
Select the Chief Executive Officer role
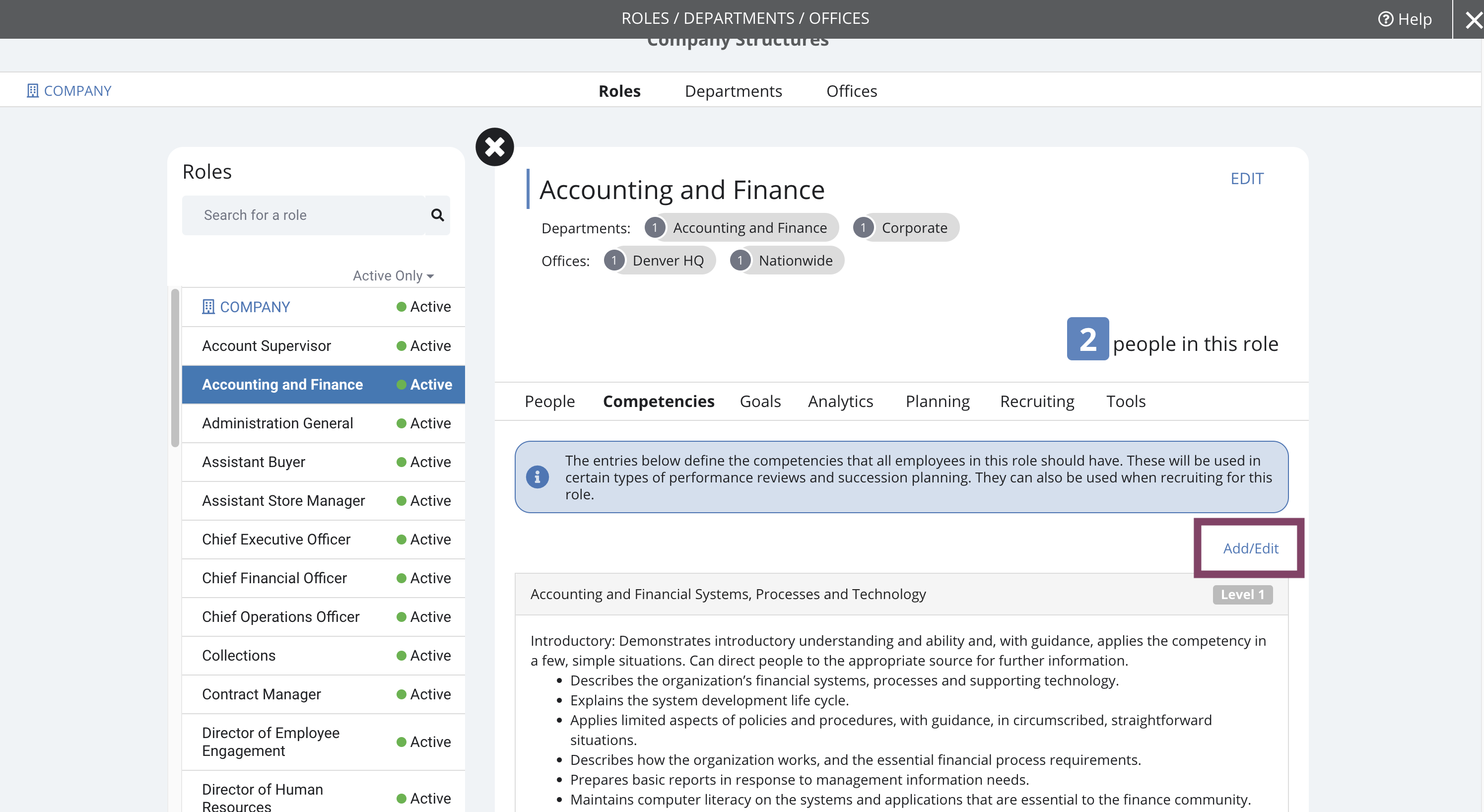pyautogui.click(x=324, y=540)
